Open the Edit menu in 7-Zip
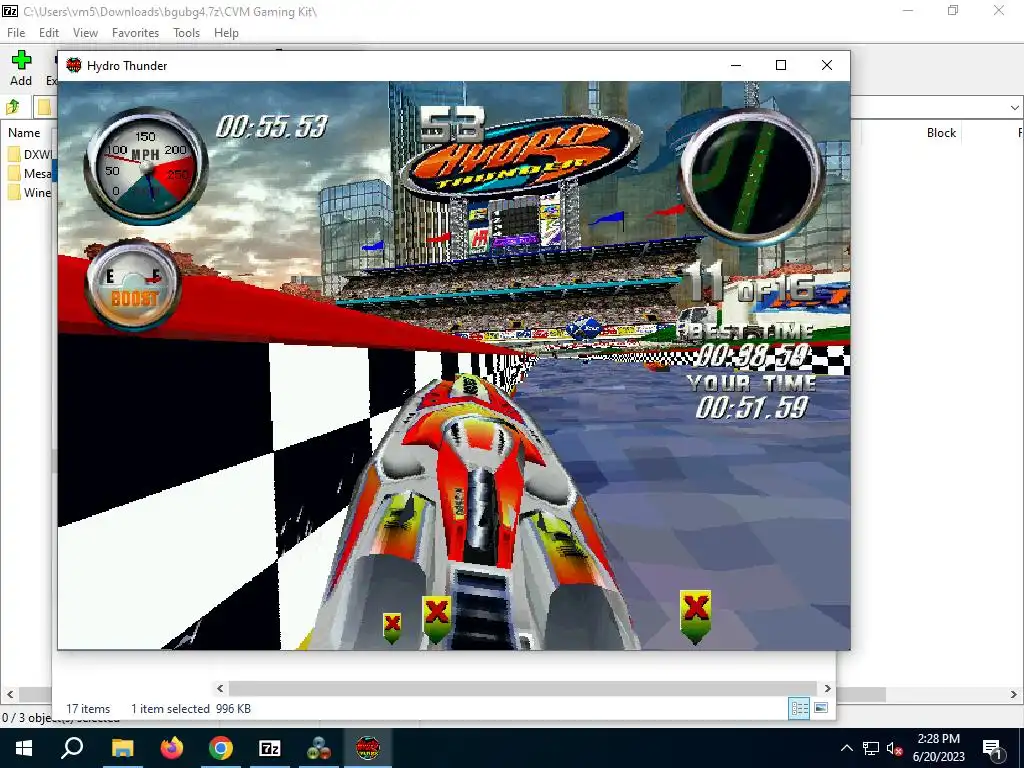This screenshot has height=768, width=1024. pos(49,33)
